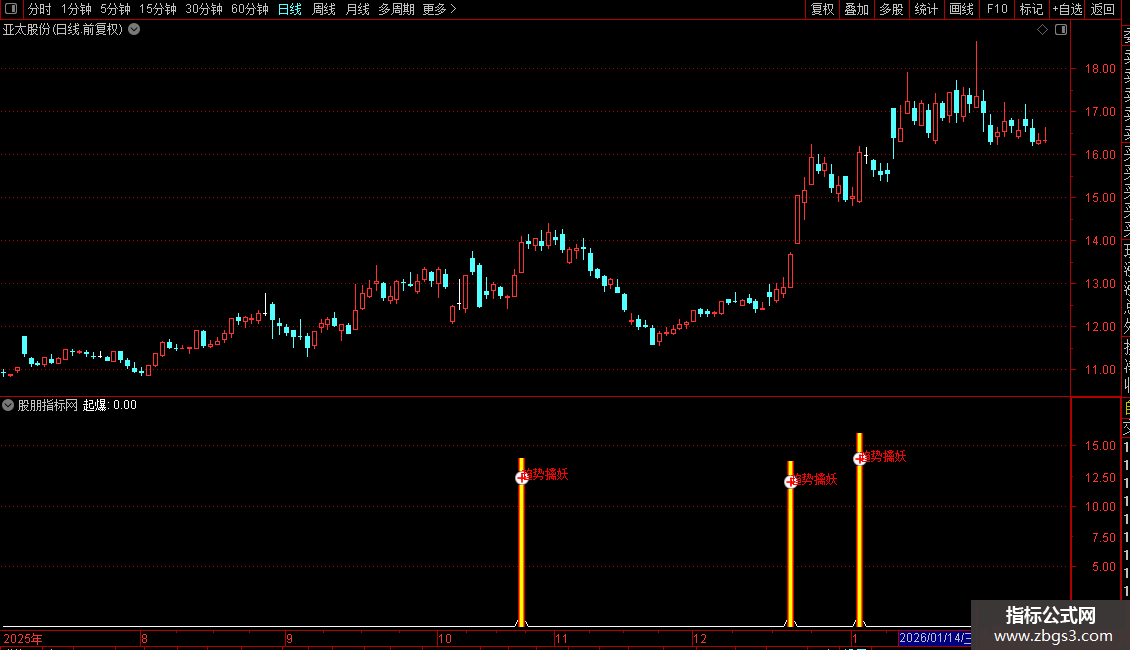Click the 2026/01/14 date label
Image resolution: width=1130 pixels, height=650 pixels.
[x=935, y=638]
